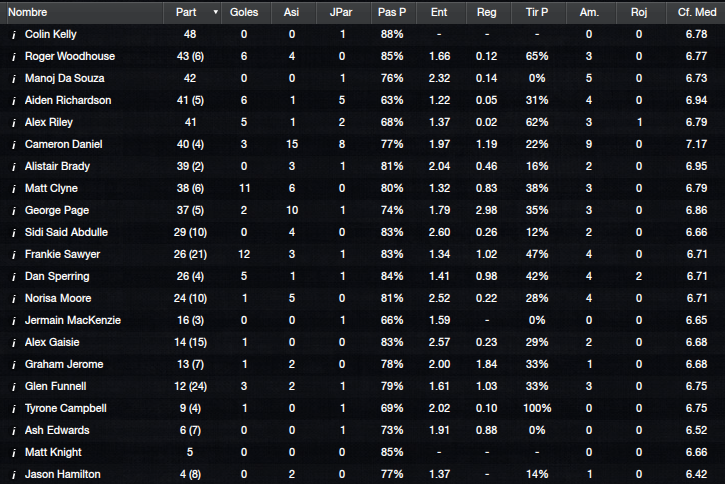The image size is (725, 484).
Task: Open info icon beside Colin Kelly
Action: coord(14,35)
